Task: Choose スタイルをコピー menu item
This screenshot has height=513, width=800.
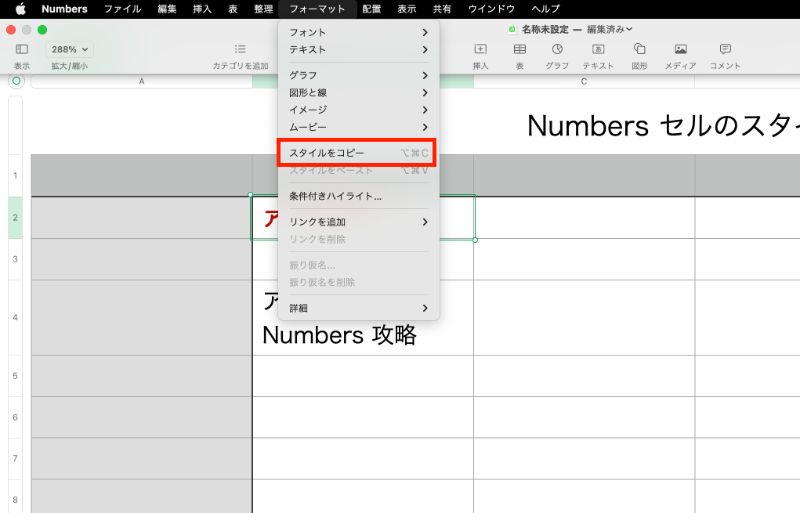Action: point(357,153)
